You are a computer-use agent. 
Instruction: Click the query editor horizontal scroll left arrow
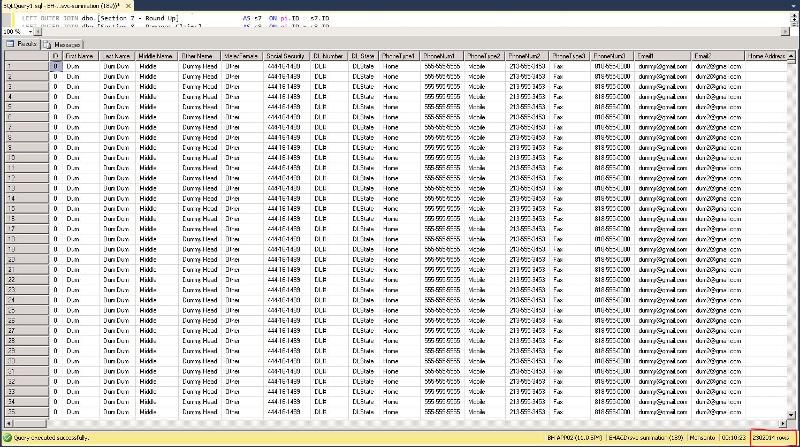coord(38,32)
